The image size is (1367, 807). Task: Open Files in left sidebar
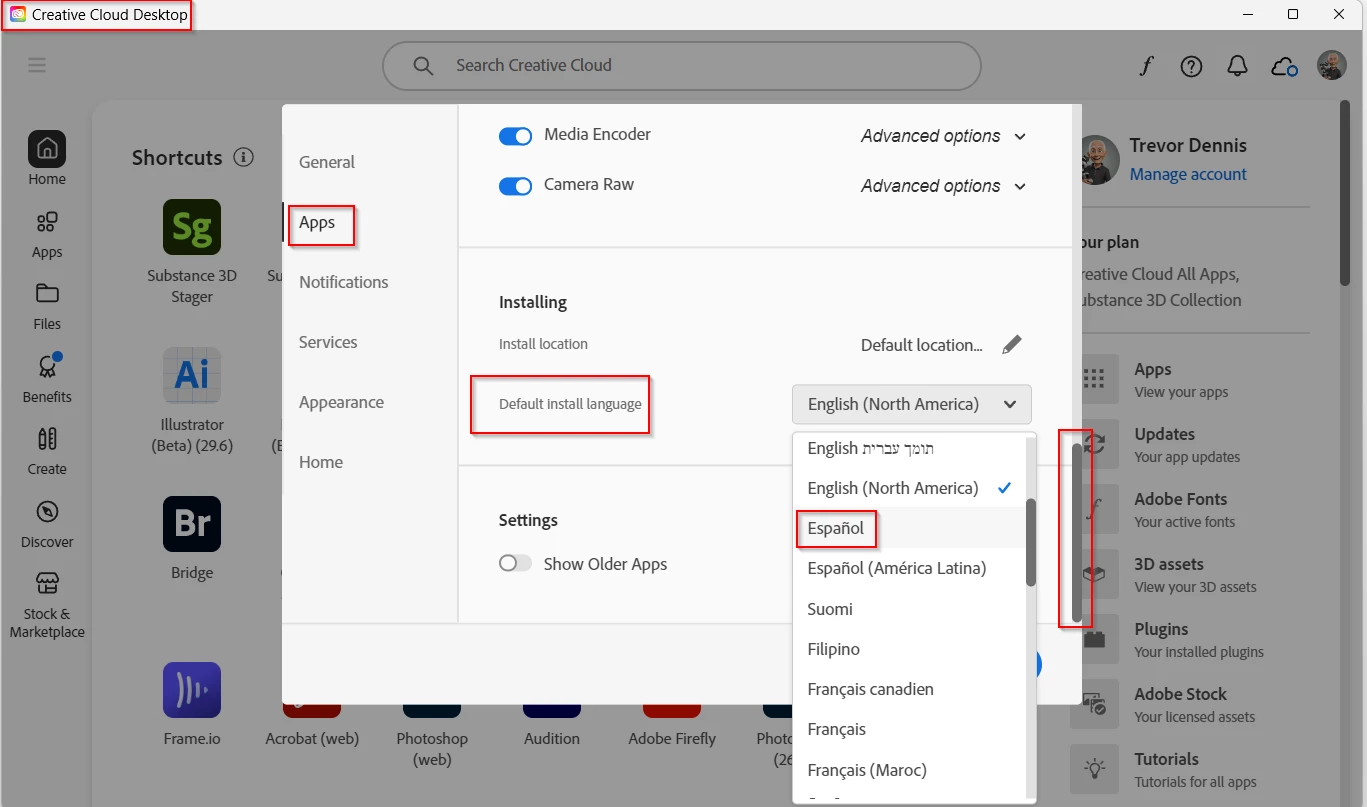[x=47, y=306]
